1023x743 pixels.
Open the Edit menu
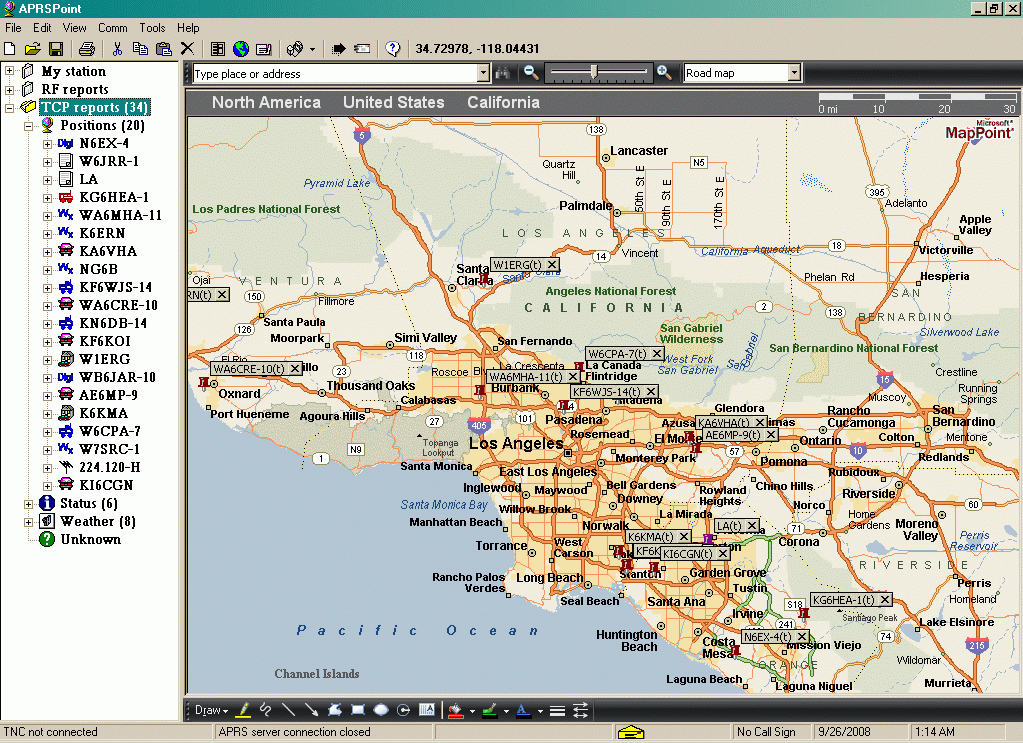tap(42, 28)
